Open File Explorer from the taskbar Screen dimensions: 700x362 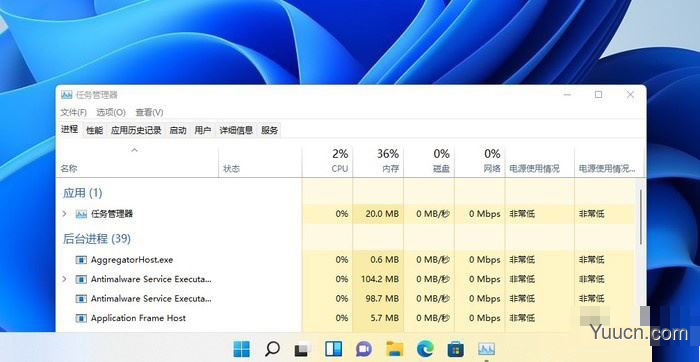coord(395,349)
